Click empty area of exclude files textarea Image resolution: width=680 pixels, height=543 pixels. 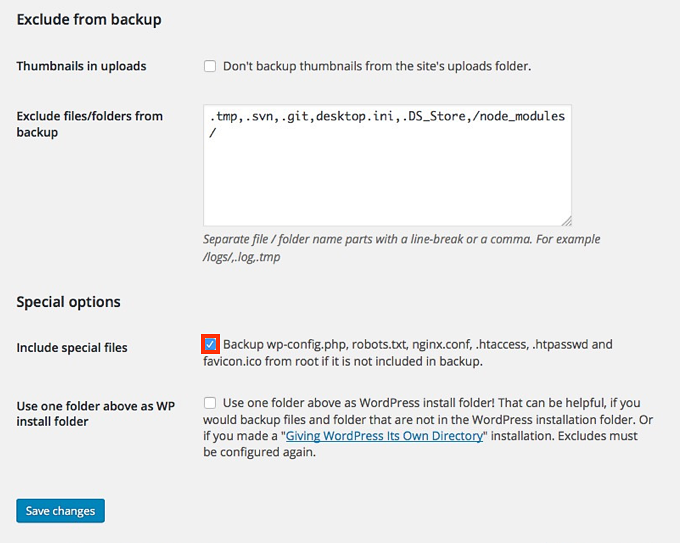(x=387, y=185)
